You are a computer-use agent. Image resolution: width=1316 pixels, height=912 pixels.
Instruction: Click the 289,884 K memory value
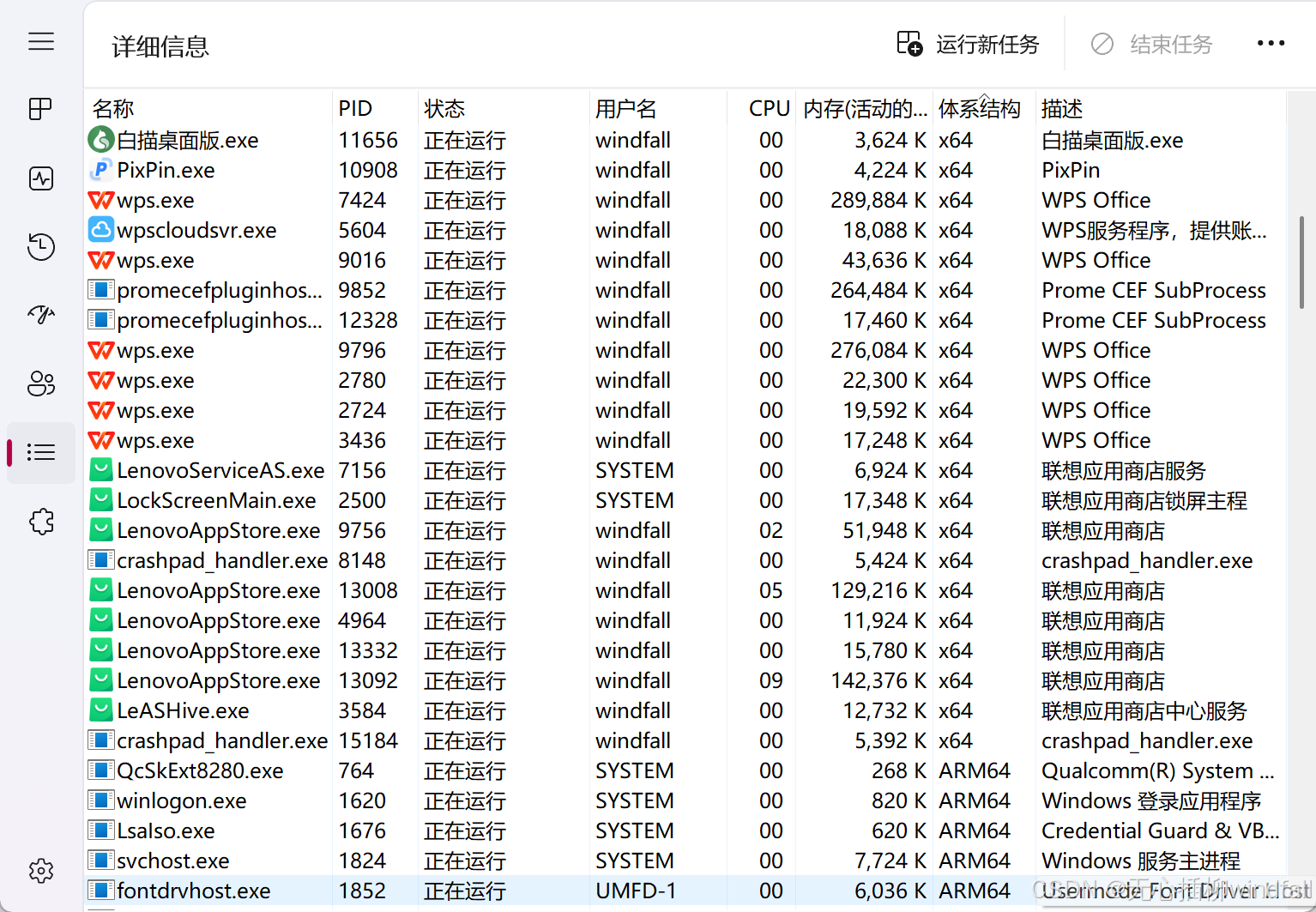point(878,200)
